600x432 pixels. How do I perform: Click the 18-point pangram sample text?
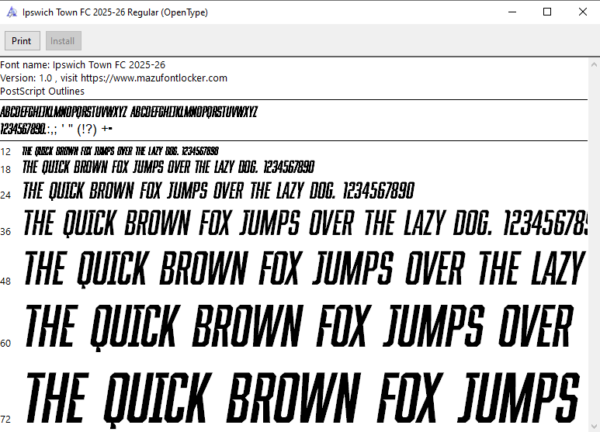[x=168, y=167]
